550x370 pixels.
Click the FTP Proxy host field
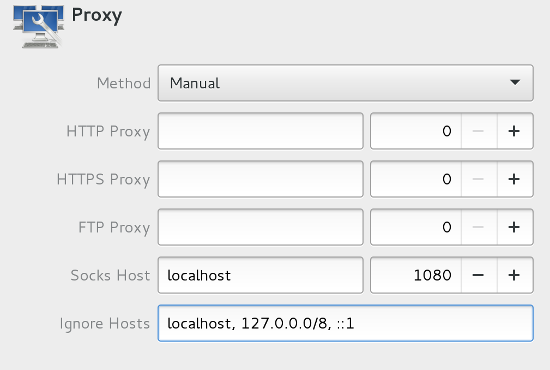pyautogui.click(x=261, y=227)
